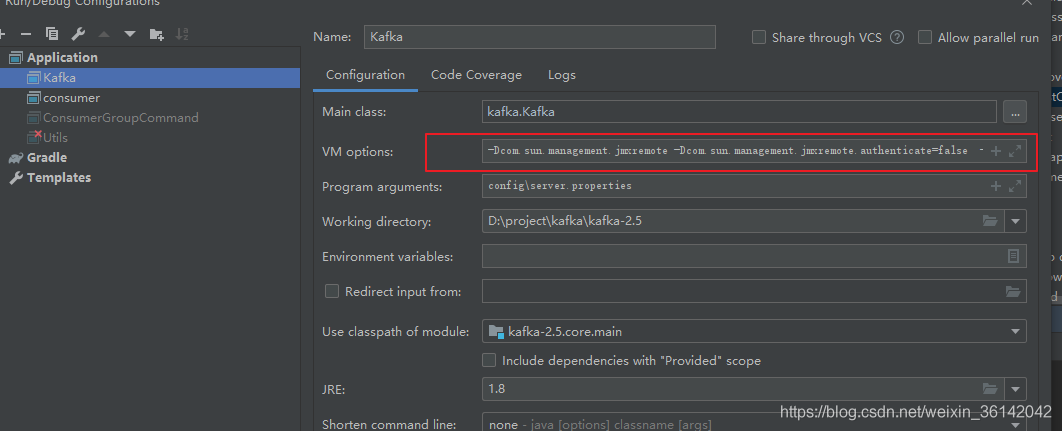This screenshot has width=1062, height=431.
Task: Browse file for Redirect input from
Action: point(1013,291)
